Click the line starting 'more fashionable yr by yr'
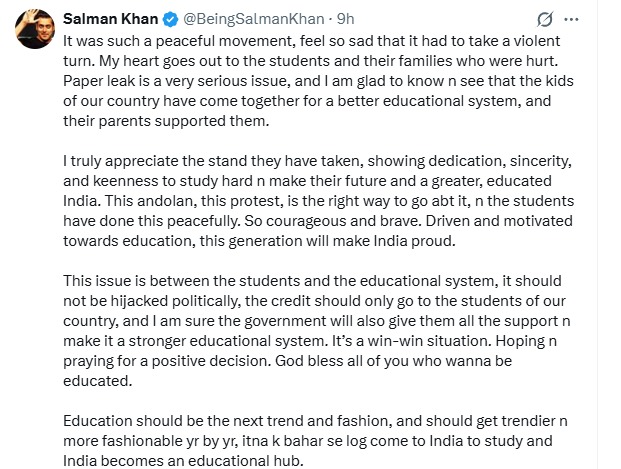621x469 pixels. point(307,441)
